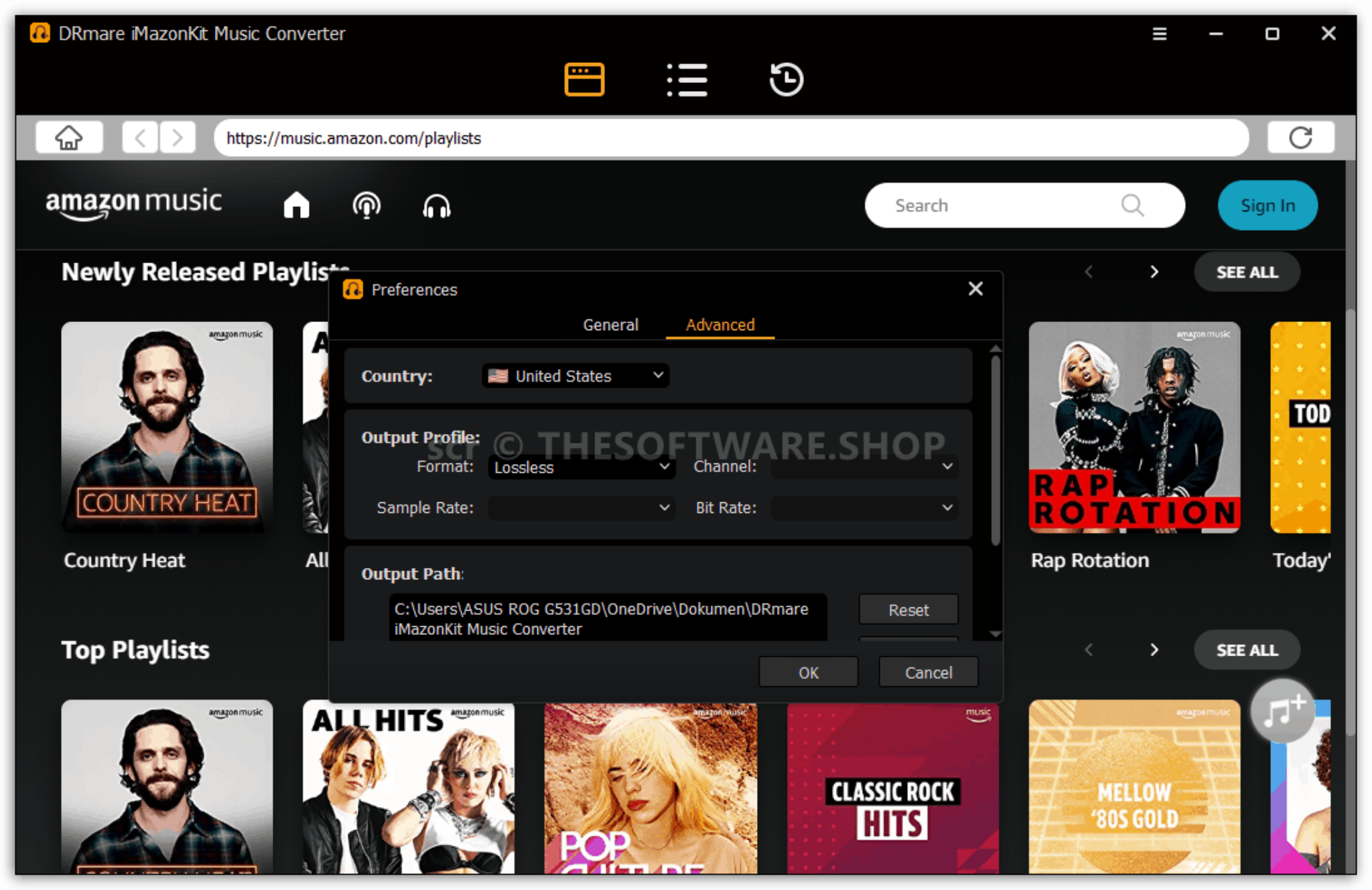
Task: Click the Newly Released Playlists heading
Action: (x=204, y=272)
